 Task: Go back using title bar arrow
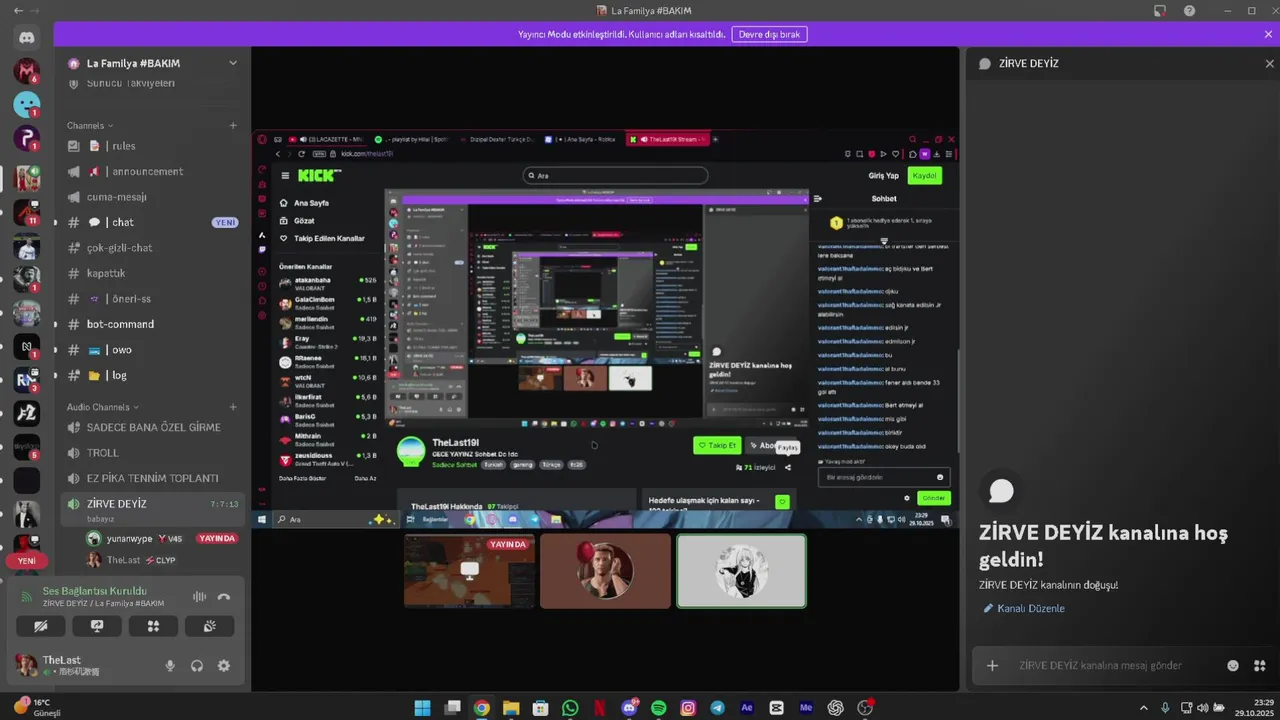(19, 10)
